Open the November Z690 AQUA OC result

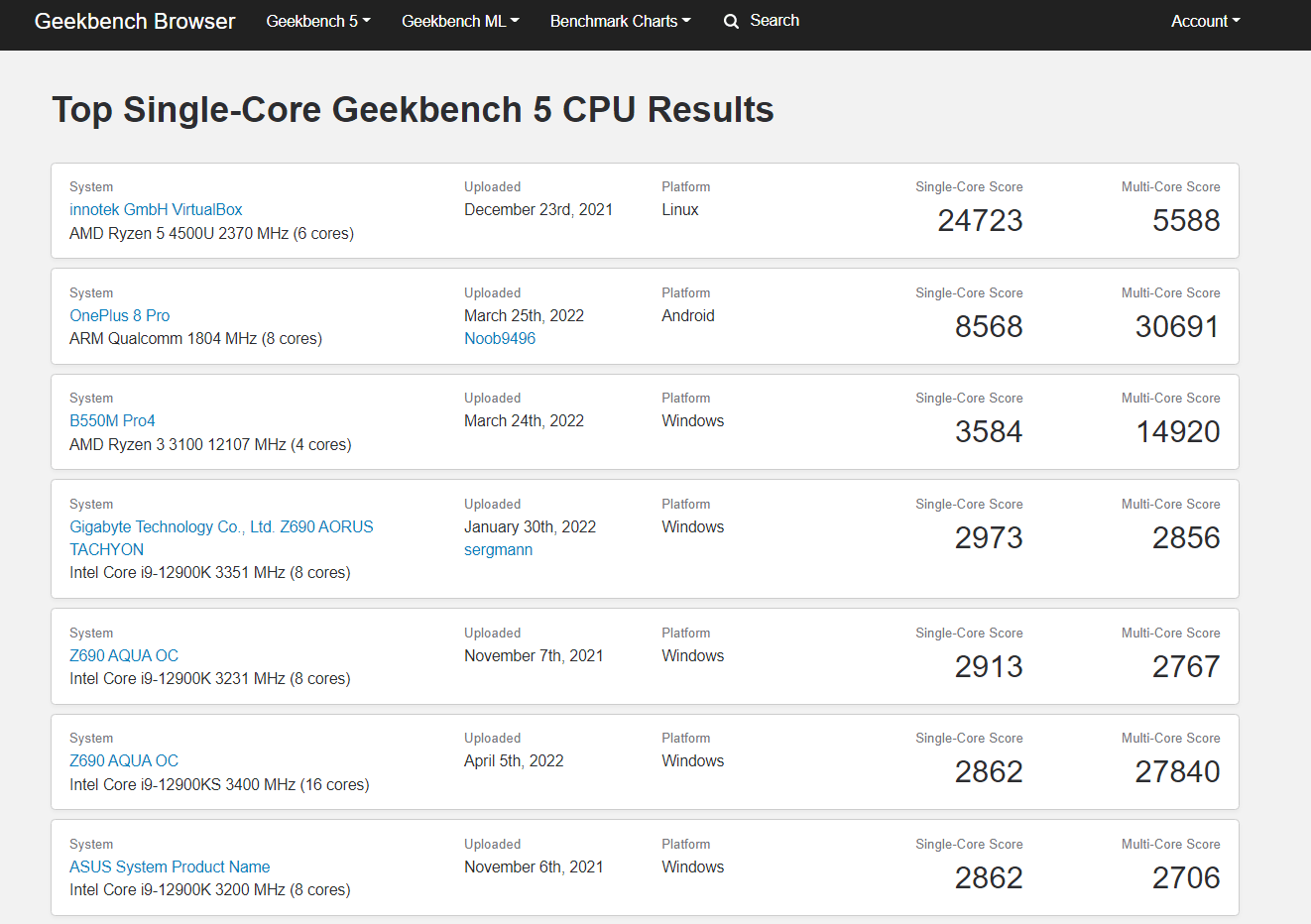click(x=124, y=655)
